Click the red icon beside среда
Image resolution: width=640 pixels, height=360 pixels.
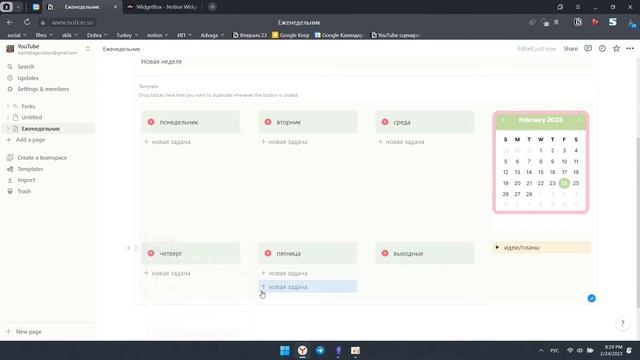tap(385, 122)
